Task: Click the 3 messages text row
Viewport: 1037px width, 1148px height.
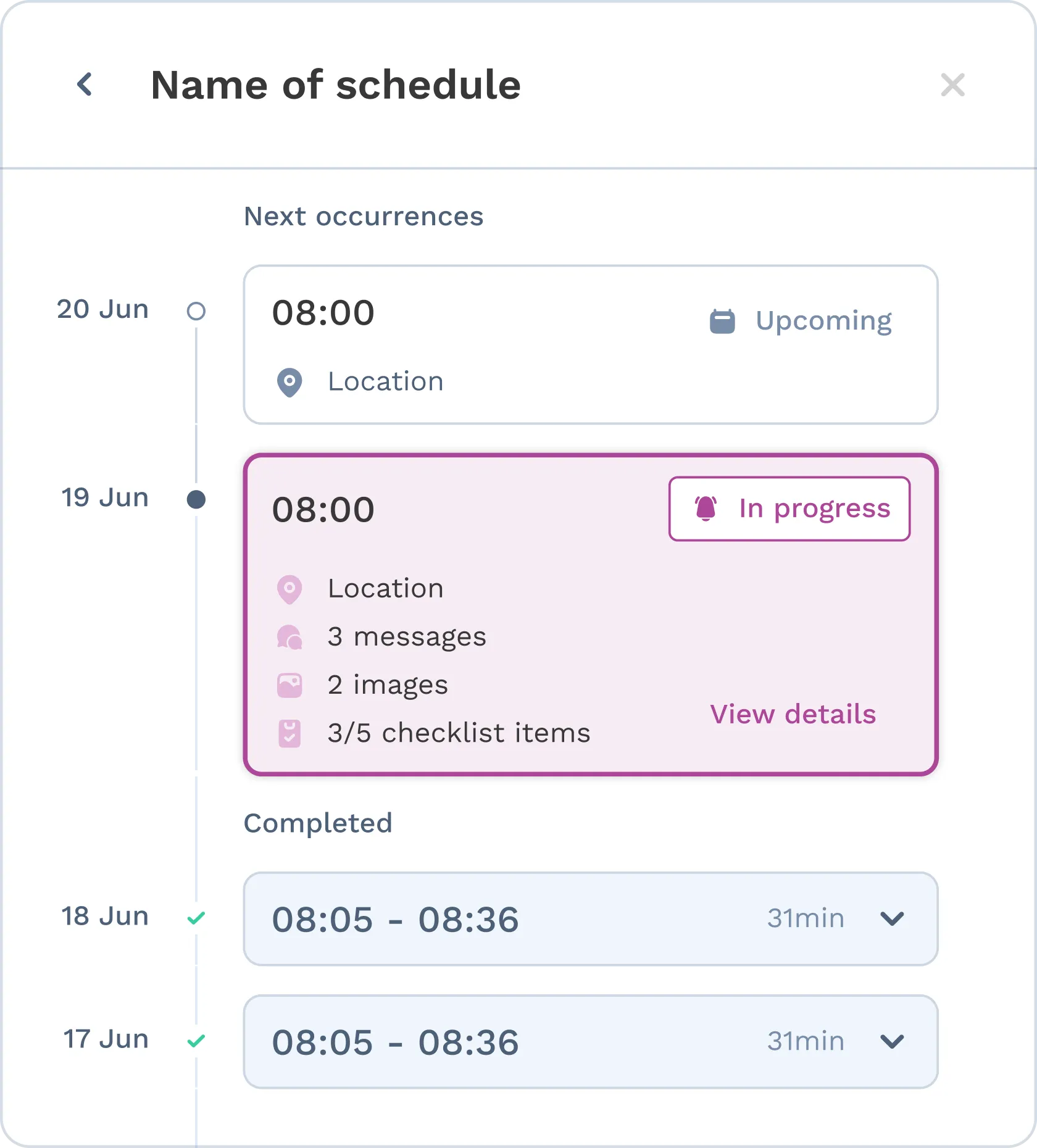Action: (x=407, y=637)
